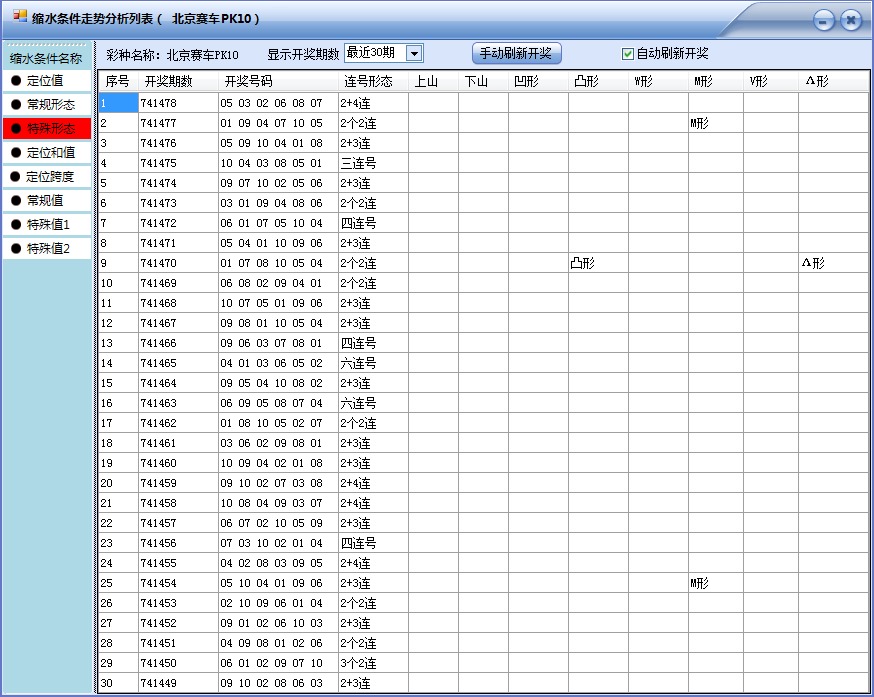Image resolution: width=874 pixels, height=697 pixels.
Task: Click the 缩水条件名称 panel header
Action: [x=44, y=58]
